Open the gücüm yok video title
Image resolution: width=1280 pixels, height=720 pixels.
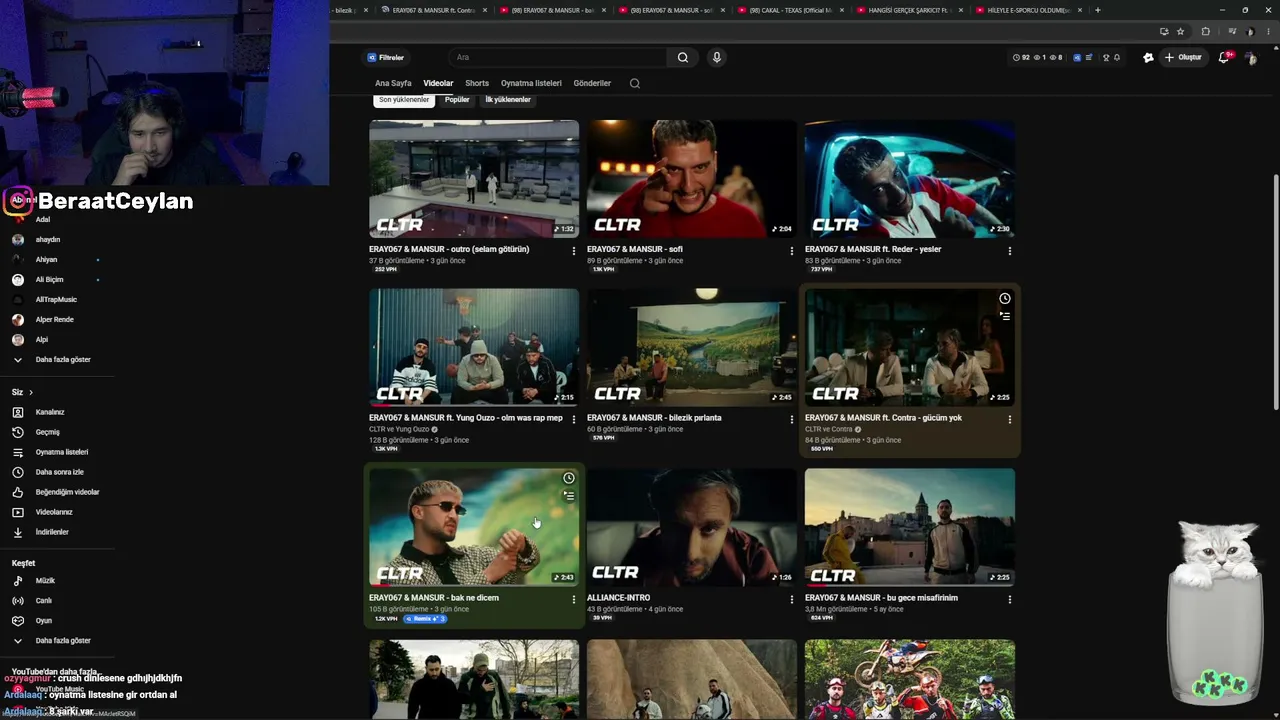click(x=883, y=418)
